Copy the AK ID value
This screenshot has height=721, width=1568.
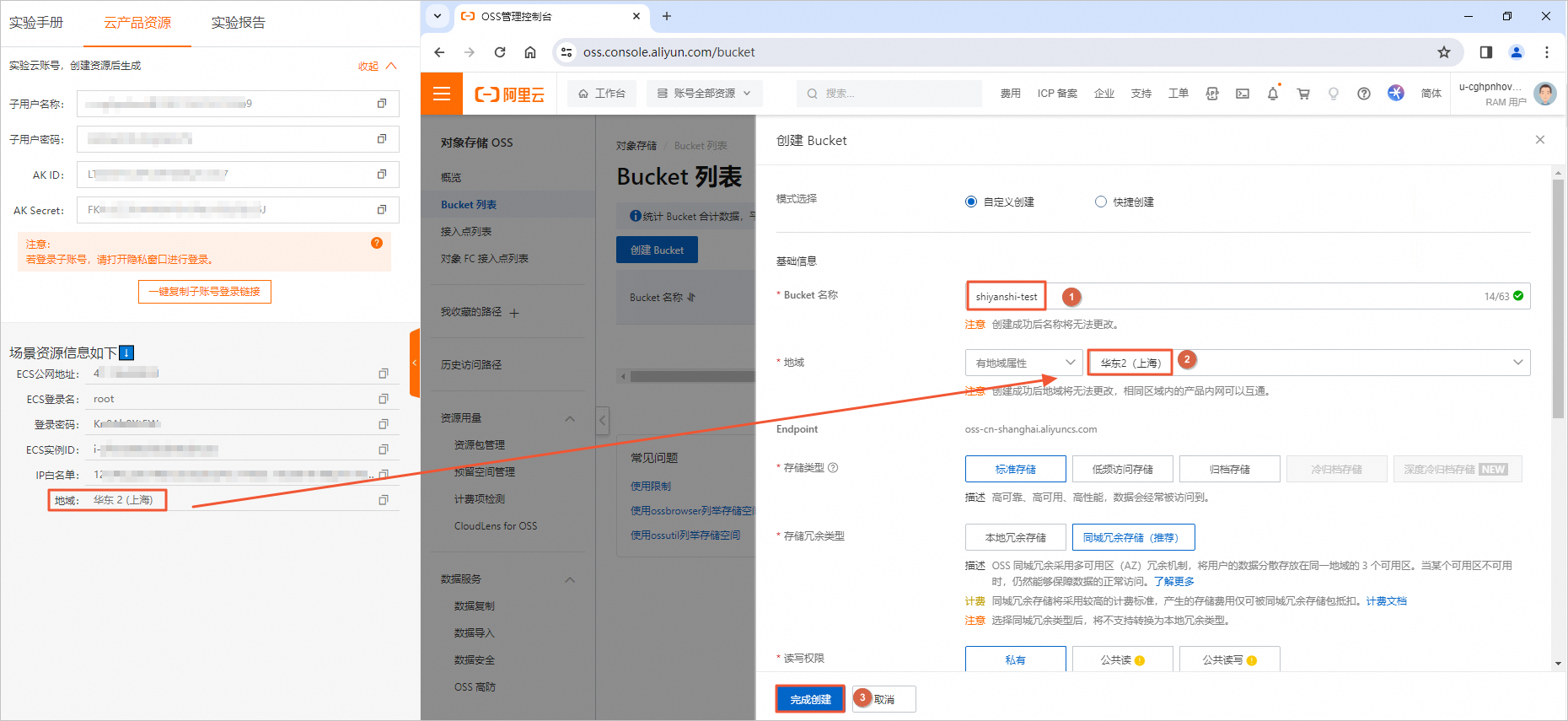(x=382, y=175)
